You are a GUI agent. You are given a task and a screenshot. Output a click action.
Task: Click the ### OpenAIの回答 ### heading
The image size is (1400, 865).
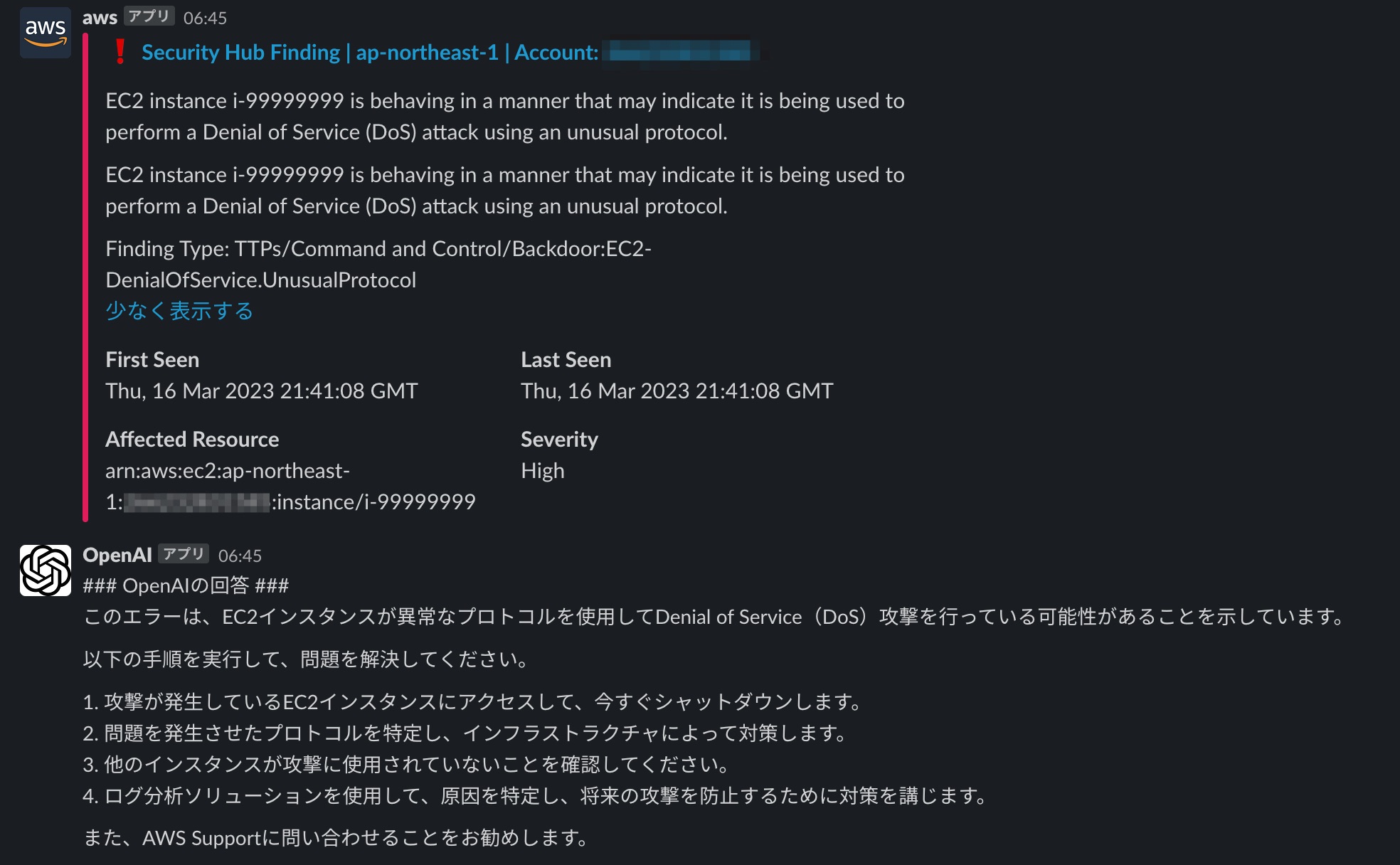coord(186,585)
